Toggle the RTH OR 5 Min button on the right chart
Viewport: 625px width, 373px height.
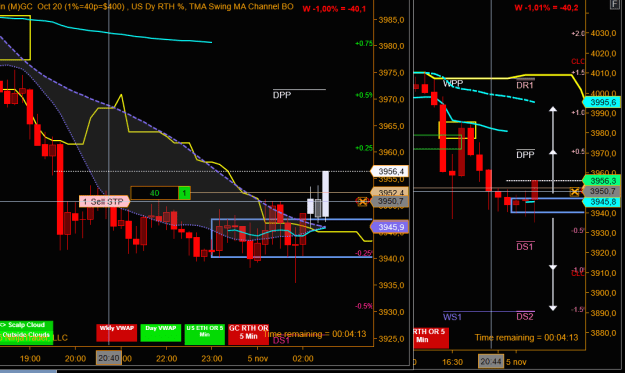pos(431,338)
